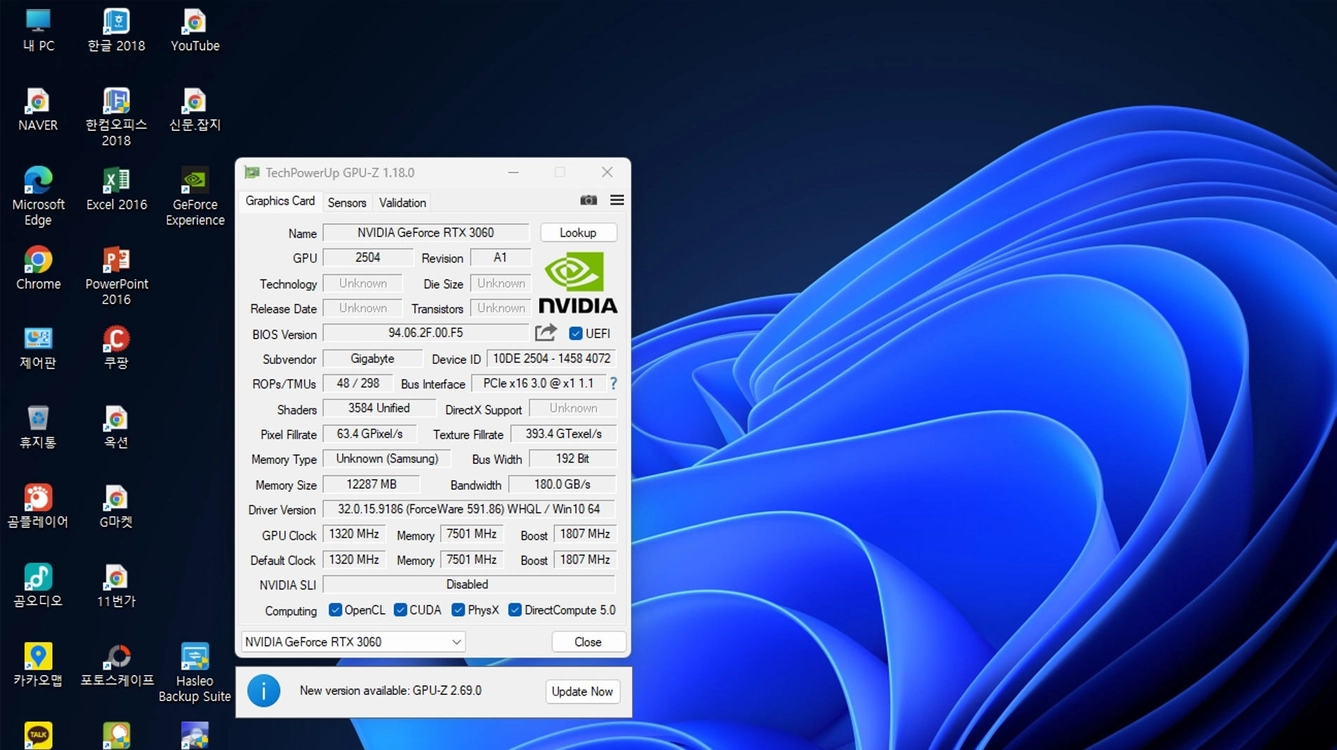Click the Device ID value 10DE 2504
The height and width of the screenshot is (750, 1337).
click(x=551, y=358)
